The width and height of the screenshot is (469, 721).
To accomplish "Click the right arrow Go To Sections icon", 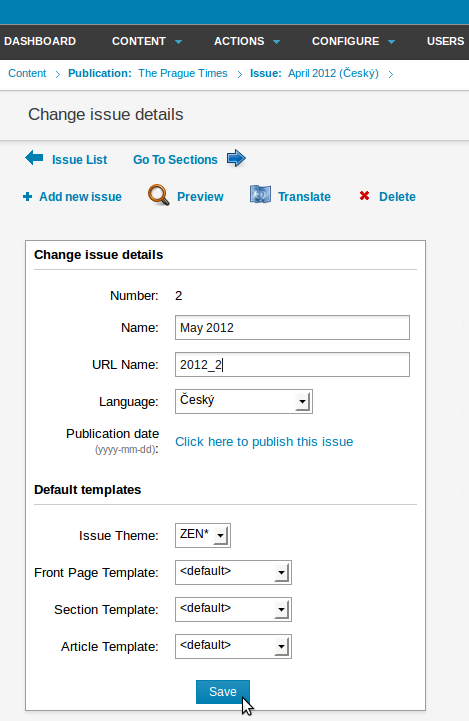I will [x=236, y=158].
